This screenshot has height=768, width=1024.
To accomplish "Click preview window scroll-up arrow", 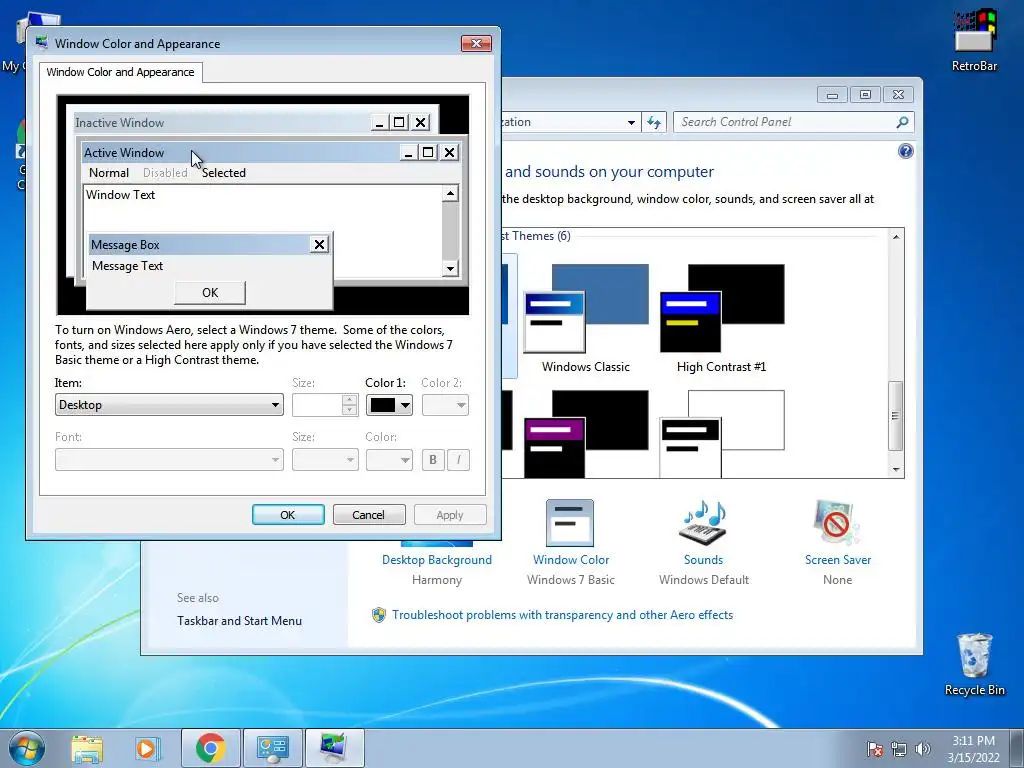I will tap(450, 193).
